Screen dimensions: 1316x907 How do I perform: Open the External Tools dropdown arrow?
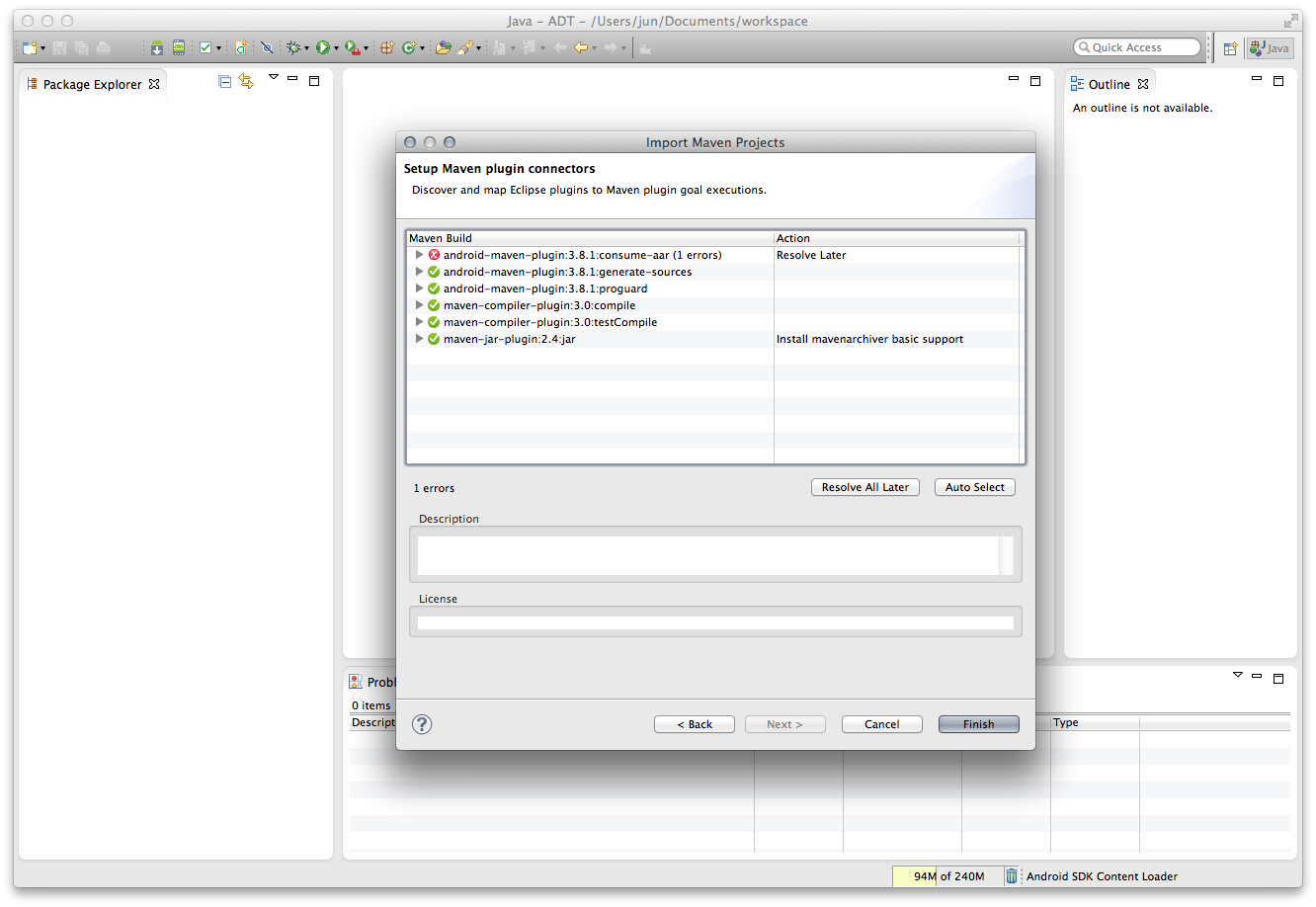coord(366,48)
